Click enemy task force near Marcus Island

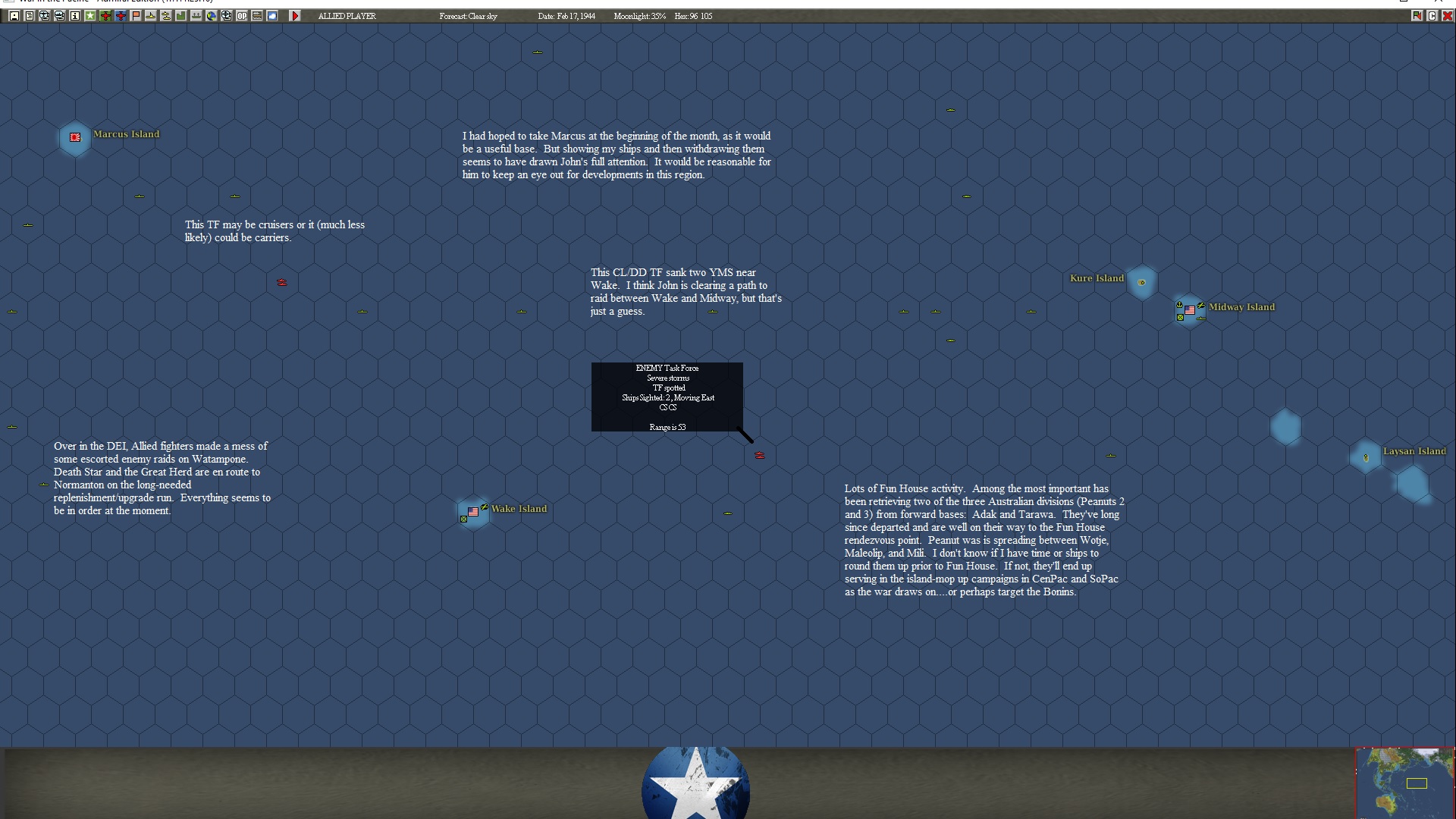(282, 283)
